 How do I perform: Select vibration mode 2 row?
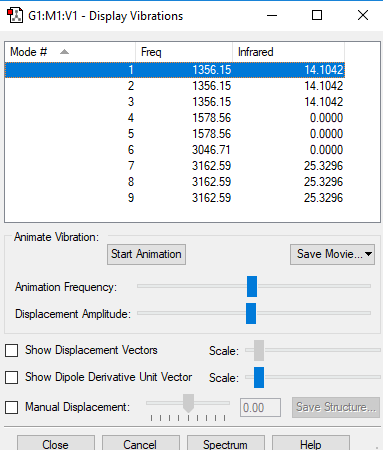click(175, 86)
